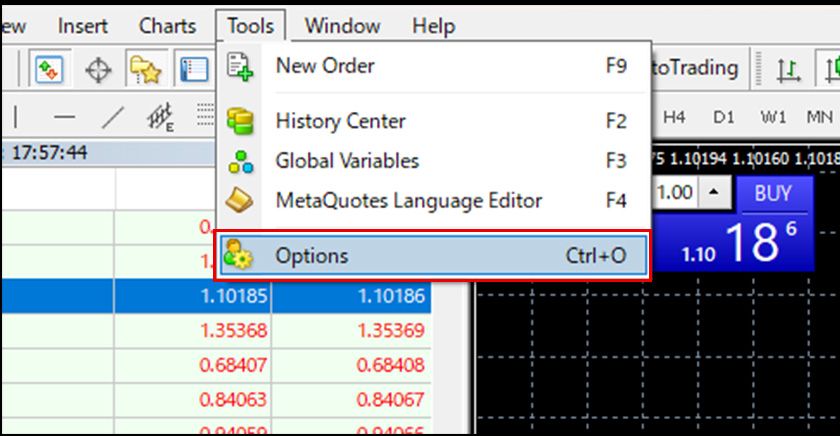Screen dimensions: 840x436
Task: Open the Charts menu
Action: click(x=167, y=26)
